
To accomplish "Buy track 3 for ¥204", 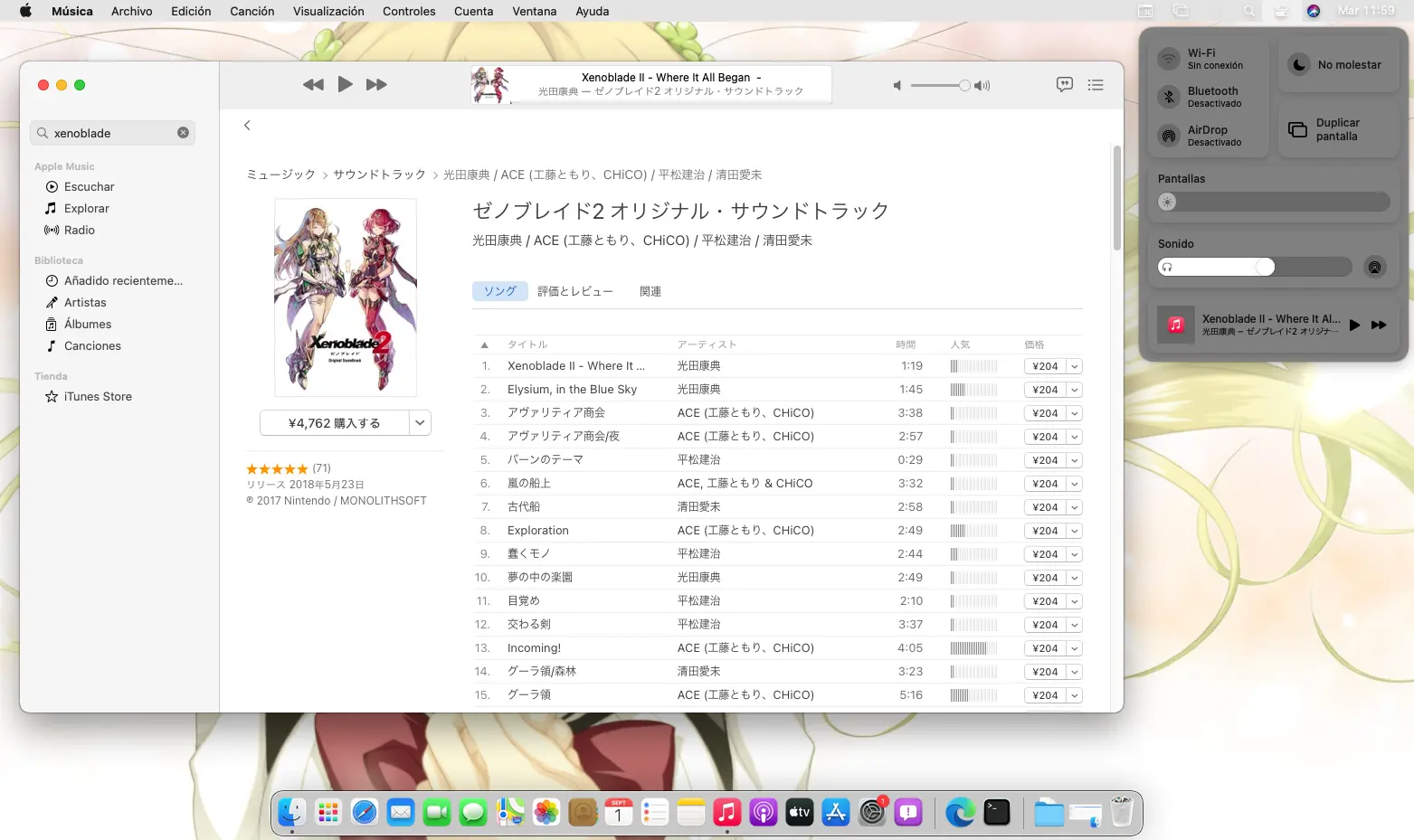I will coord(1045,413).
